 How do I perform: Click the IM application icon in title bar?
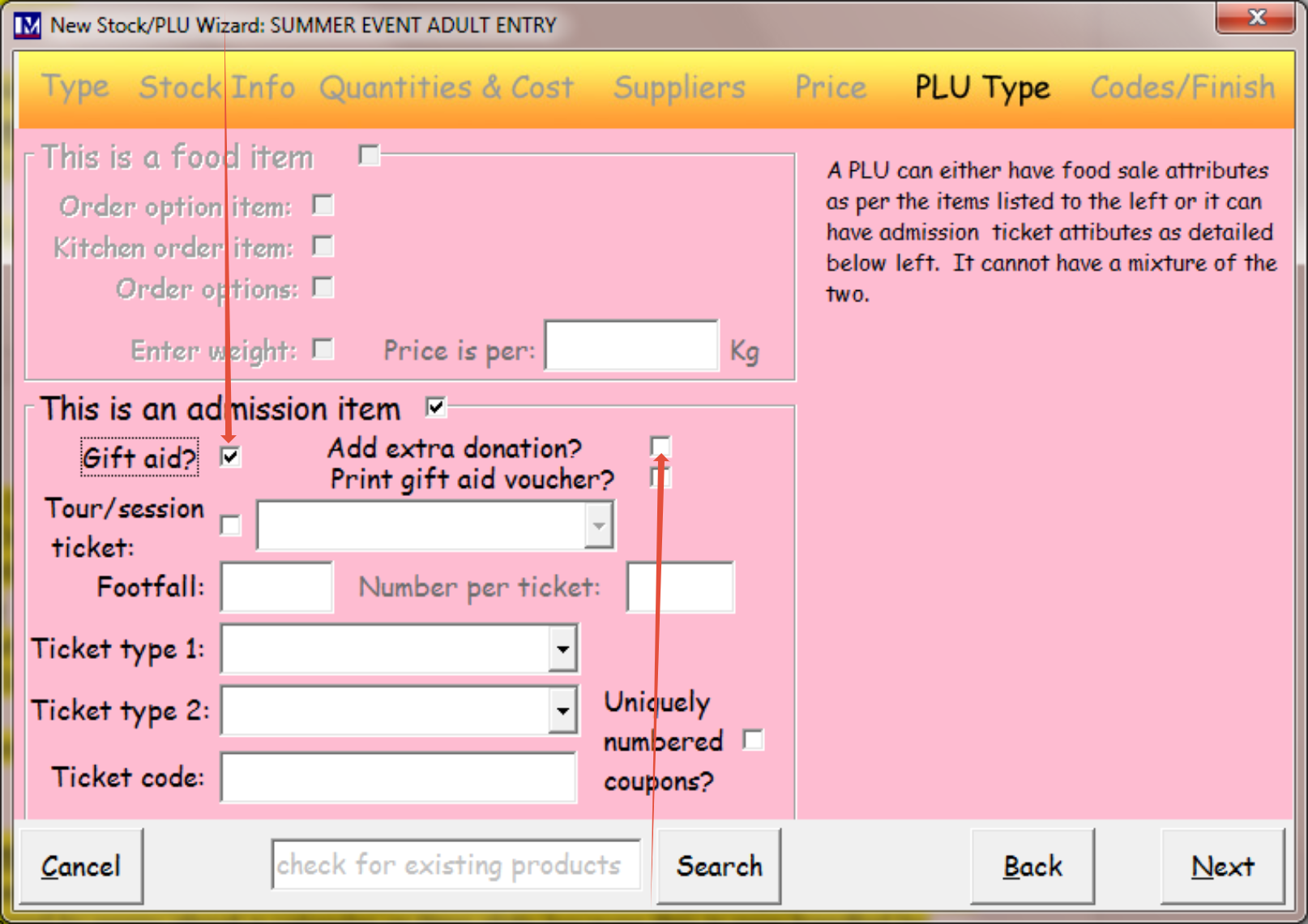27,25
